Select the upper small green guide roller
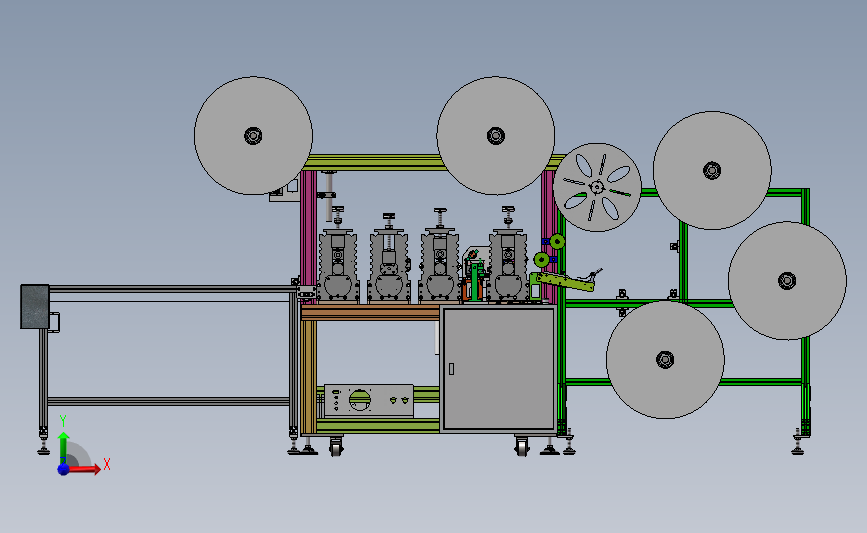Image resolution: width=867 pixels, height=533 pixels. click(557, 242)
